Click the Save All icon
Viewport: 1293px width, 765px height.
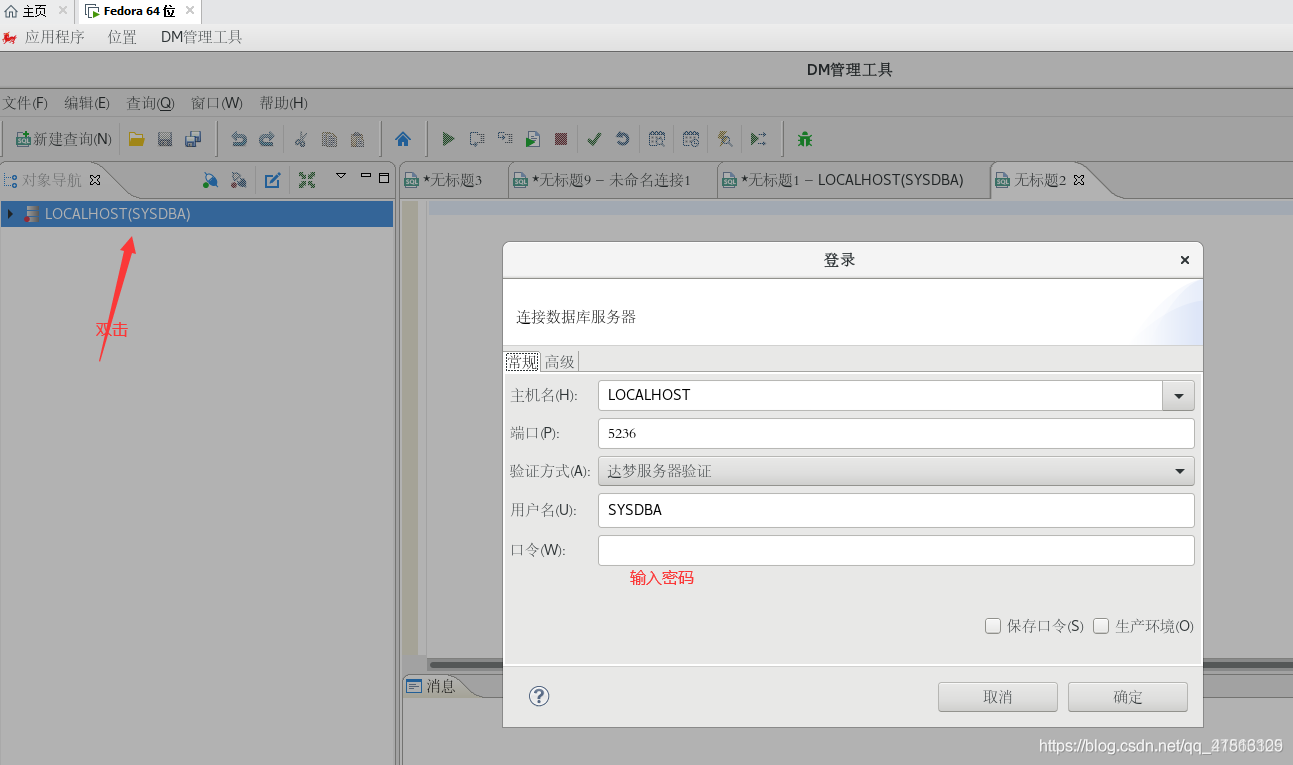coord(193,139)
